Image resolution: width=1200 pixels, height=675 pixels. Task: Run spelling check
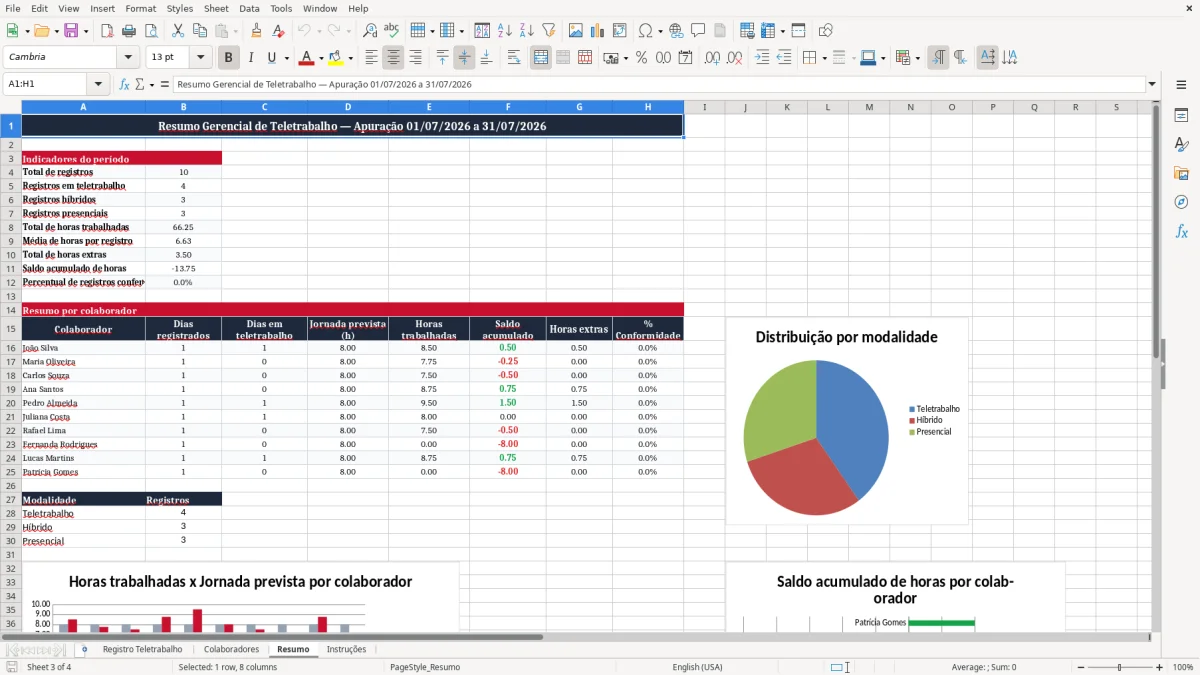tap(391, 31)
